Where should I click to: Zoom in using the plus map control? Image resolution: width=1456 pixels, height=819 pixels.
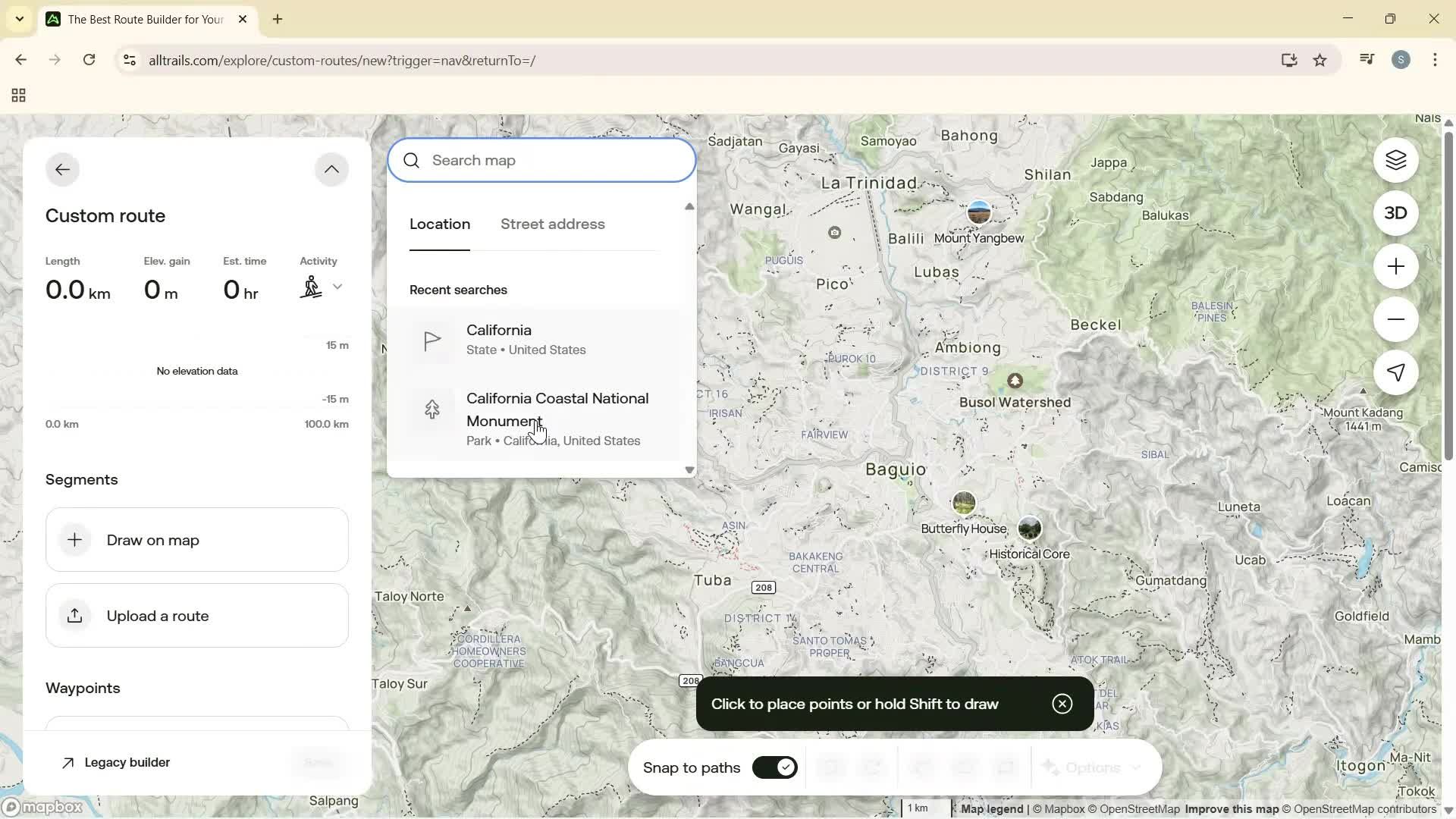point(1396,266)
